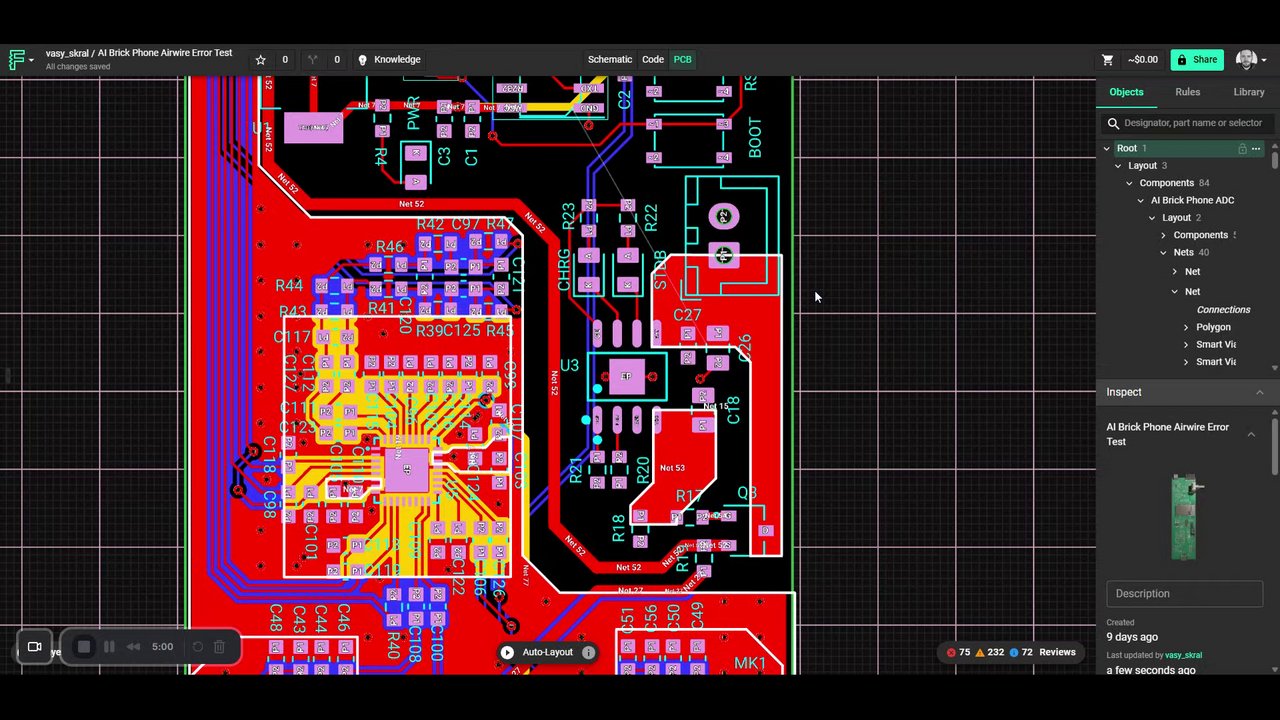
Task: Expand the Components node under Layout 2
Action: pyautogui.click(x=1163, y=235)
